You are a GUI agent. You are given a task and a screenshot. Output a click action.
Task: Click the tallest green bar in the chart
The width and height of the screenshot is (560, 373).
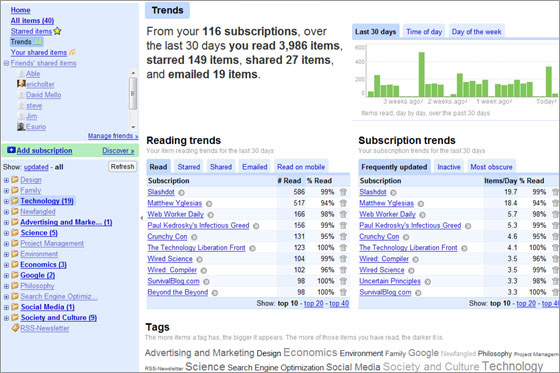(421, 74)
